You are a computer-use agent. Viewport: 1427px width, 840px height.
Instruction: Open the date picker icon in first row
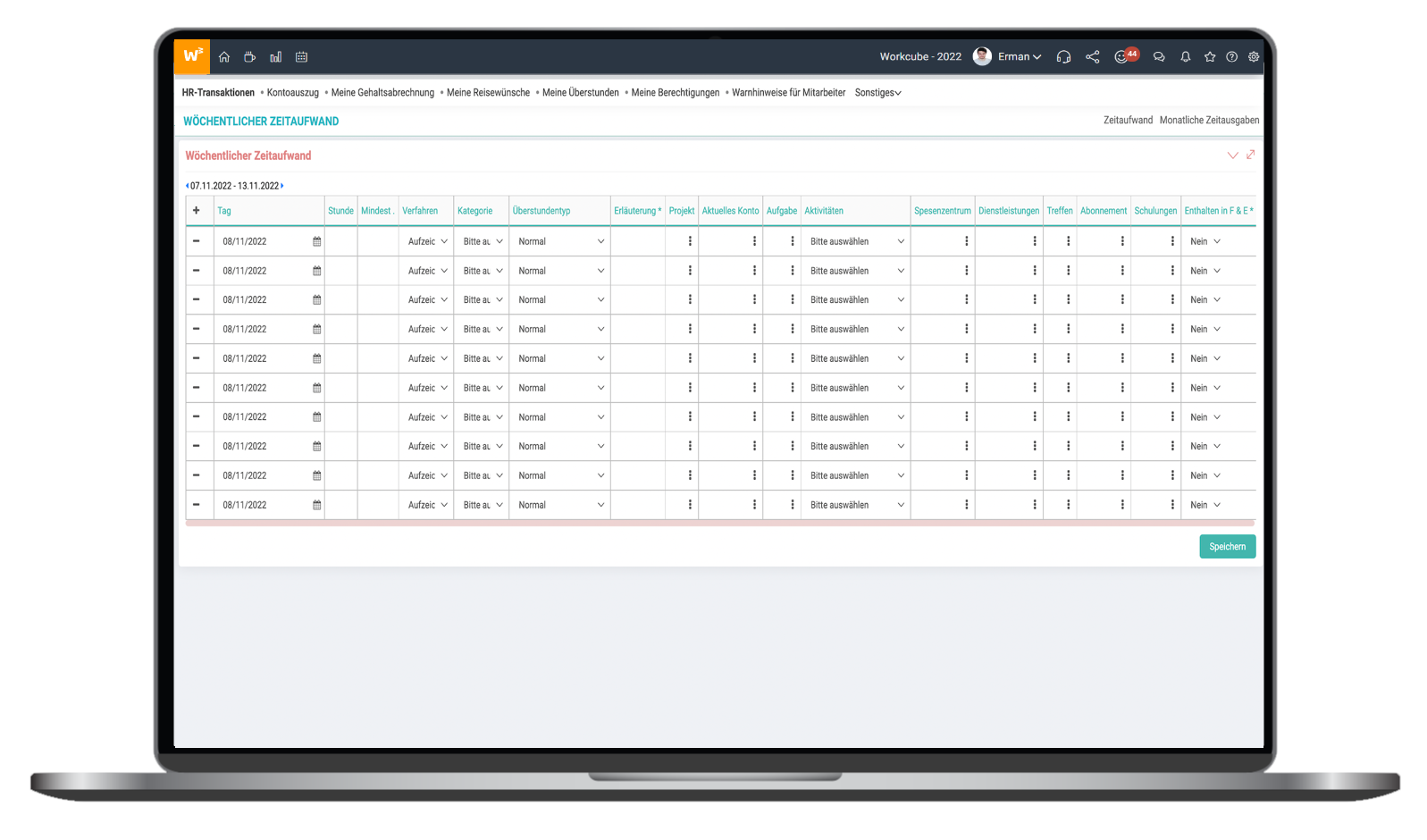pyautogui.click(x=316, y=241)
